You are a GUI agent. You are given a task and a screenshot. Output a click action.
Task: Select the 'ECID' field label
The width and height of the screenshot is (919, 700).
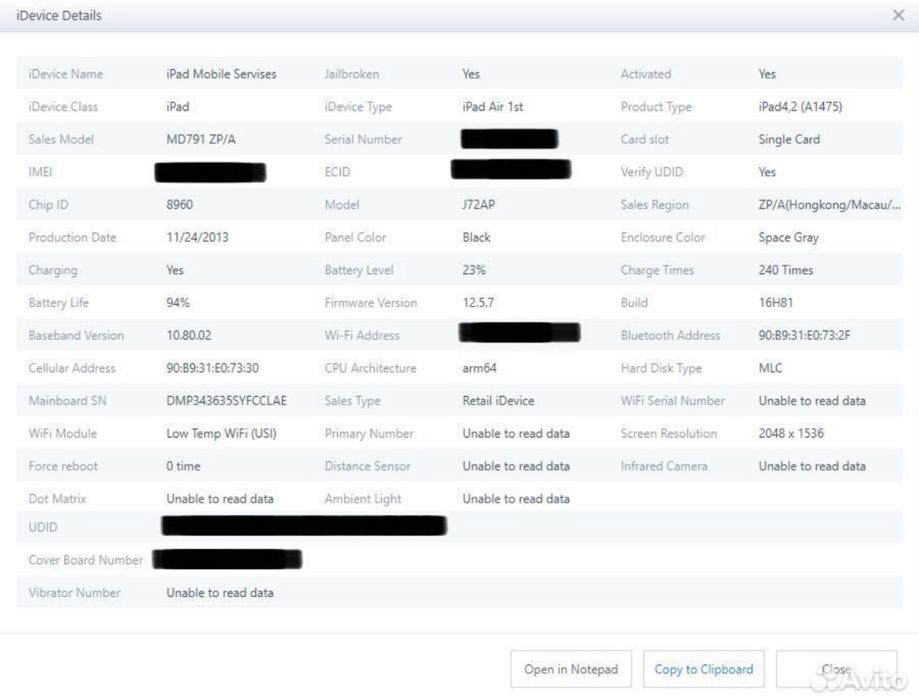[x=337, y=172]
